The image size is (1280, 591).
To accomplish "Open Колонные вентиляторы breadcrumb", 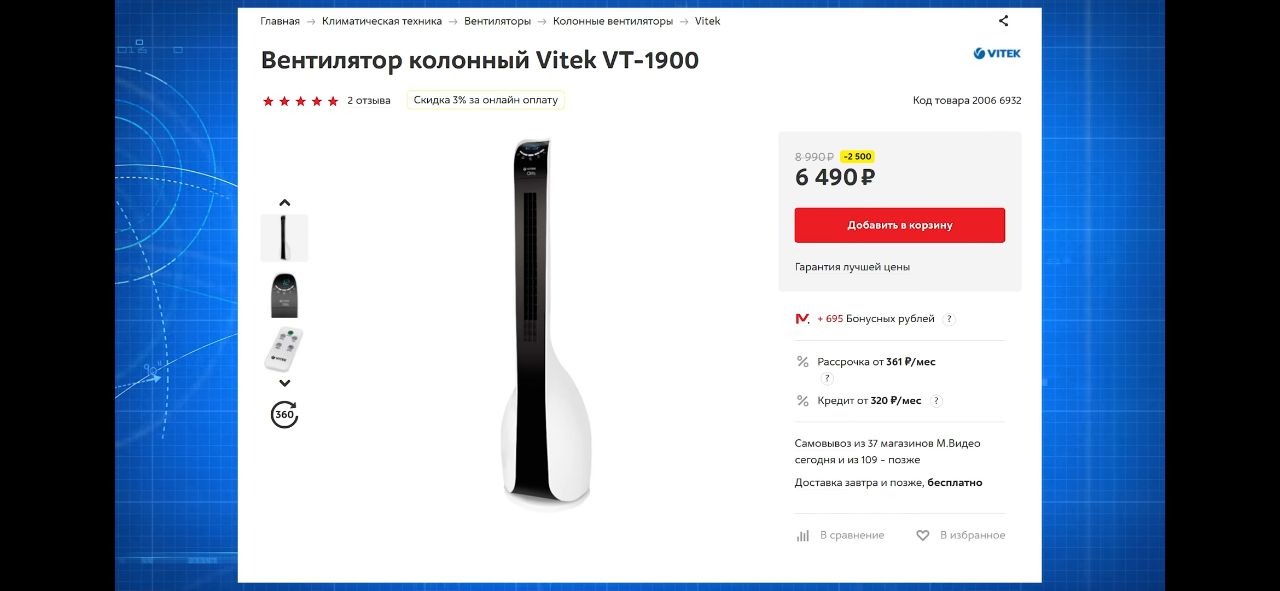I will click(x=613, y=21).
